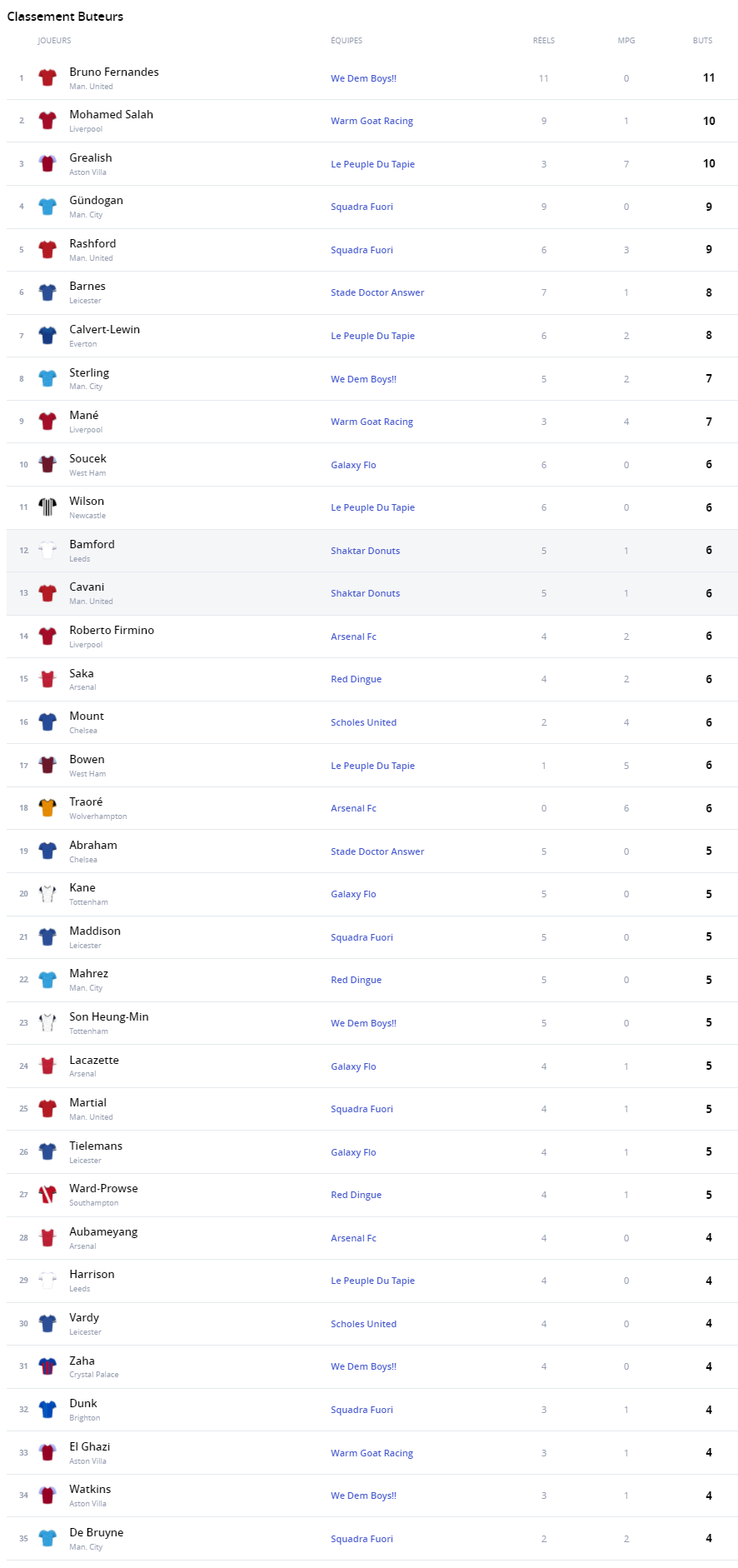The width and height of the screenshot is (738, 1568).
Task: Click Zaha's Crystal Palace jersey icon
Action: [x=47, y=1366]
